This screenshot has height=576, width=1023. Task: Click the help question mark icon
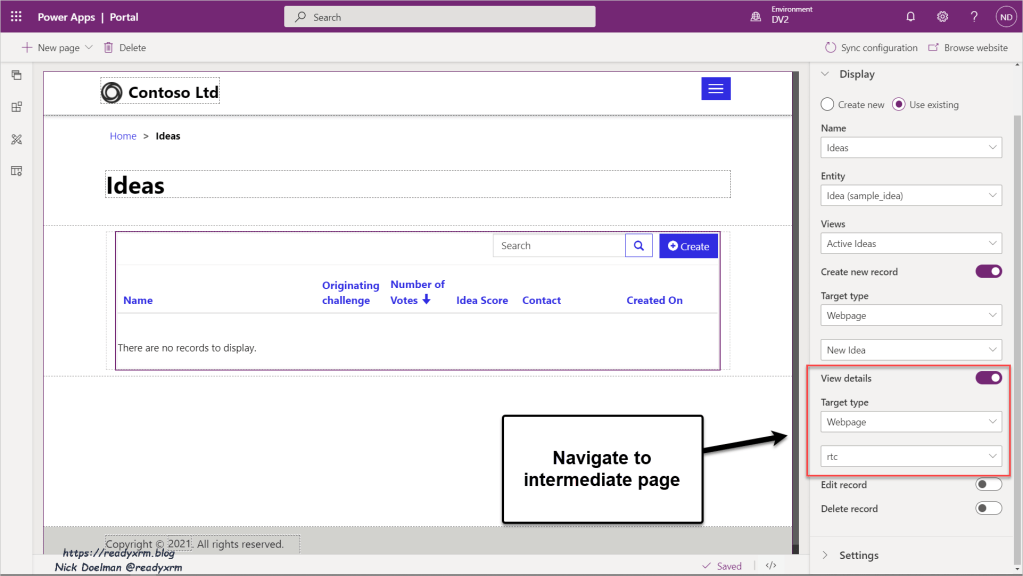coord(974,17)
